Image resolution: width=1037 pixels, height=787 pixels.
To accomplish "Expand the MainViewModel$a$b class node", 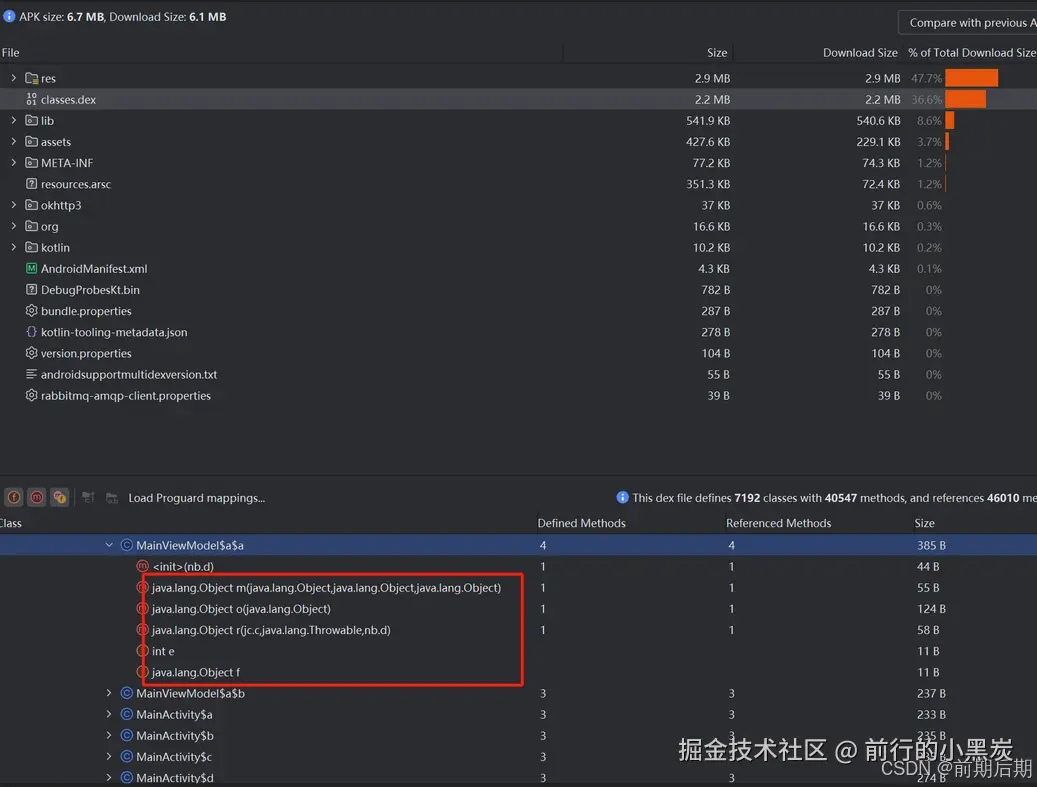I will [108, 693].
